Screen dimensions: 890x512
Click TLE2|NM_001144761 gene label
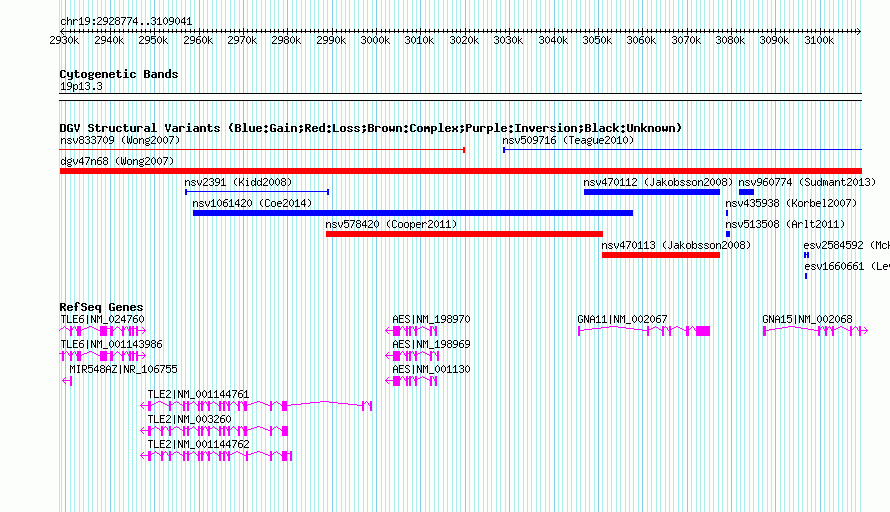pyautogui.click(x=198, y=394)
